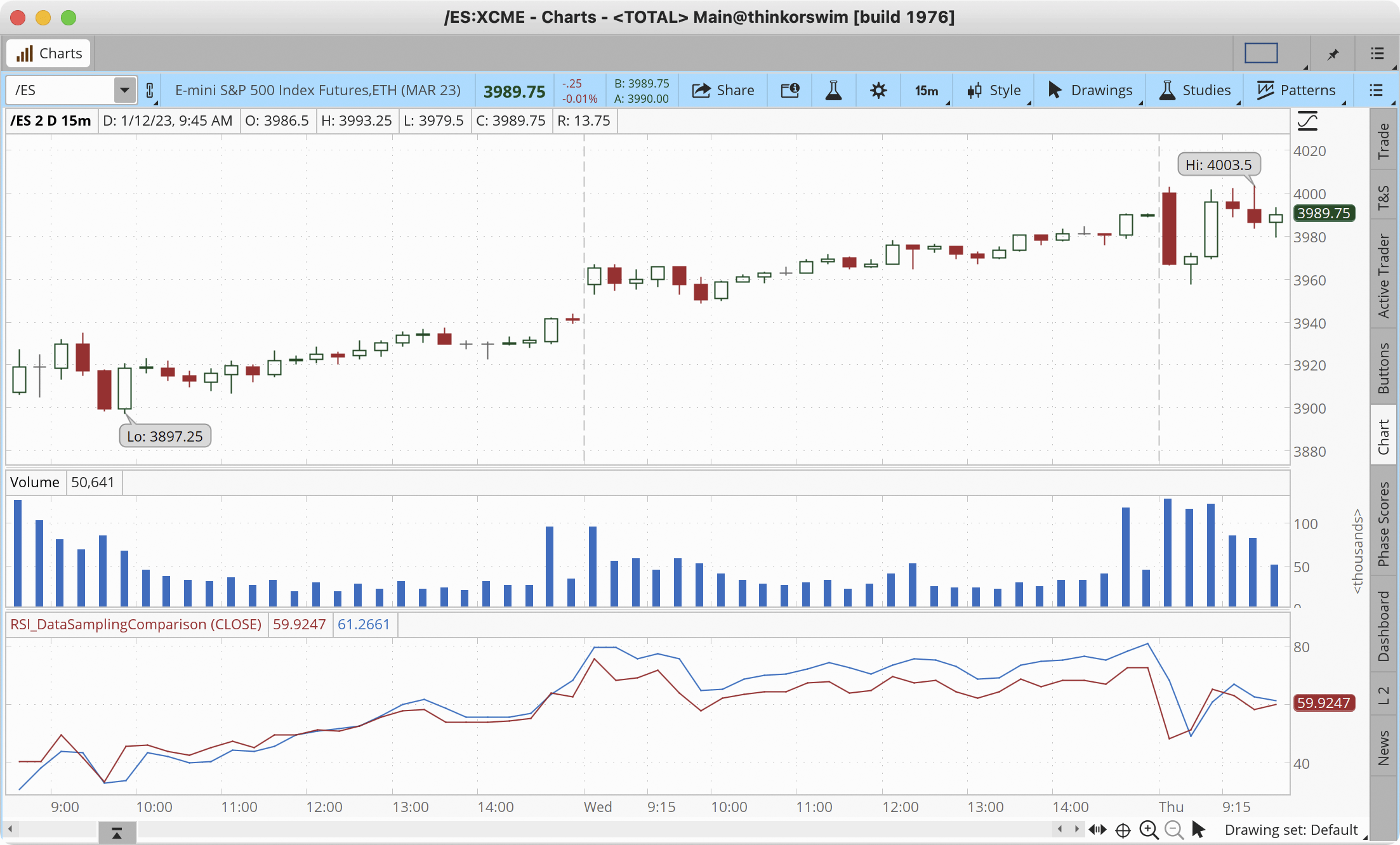
Task: Switch to the Buttons sidebar tab
Action: click(1383, 368)
